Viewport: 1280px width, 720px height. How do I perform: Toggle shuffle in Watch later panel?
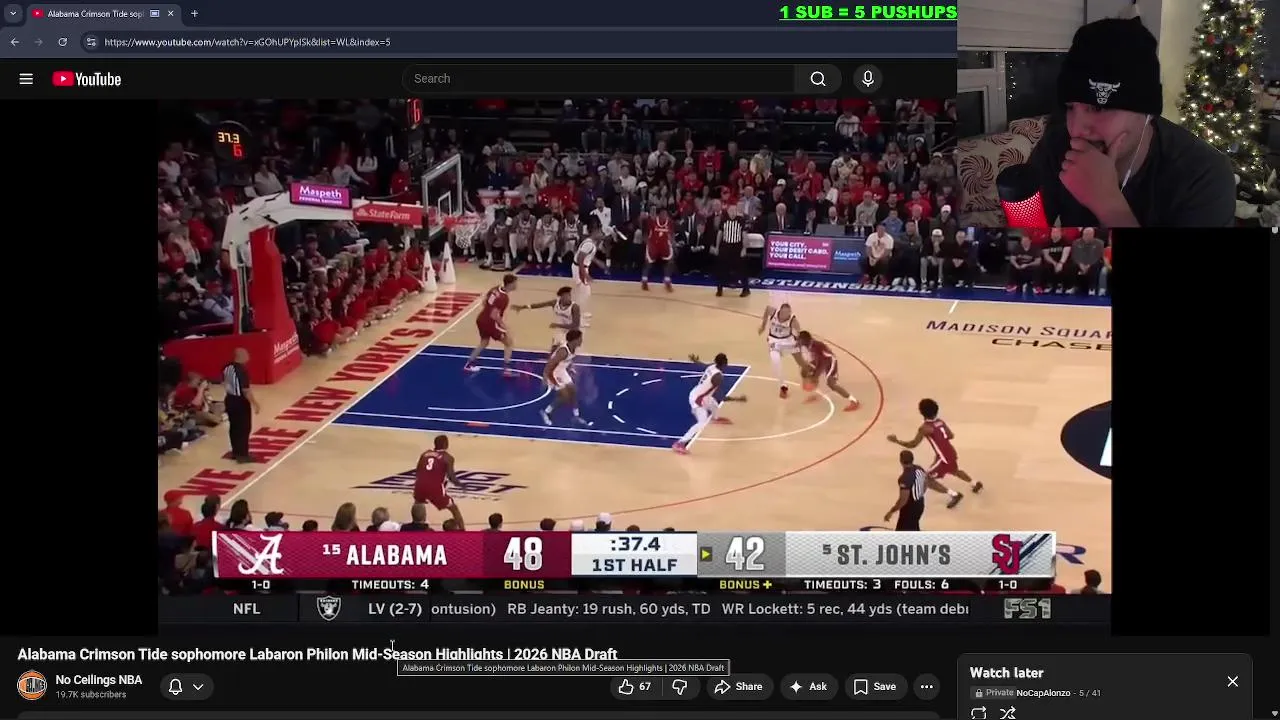point(1008,713)
